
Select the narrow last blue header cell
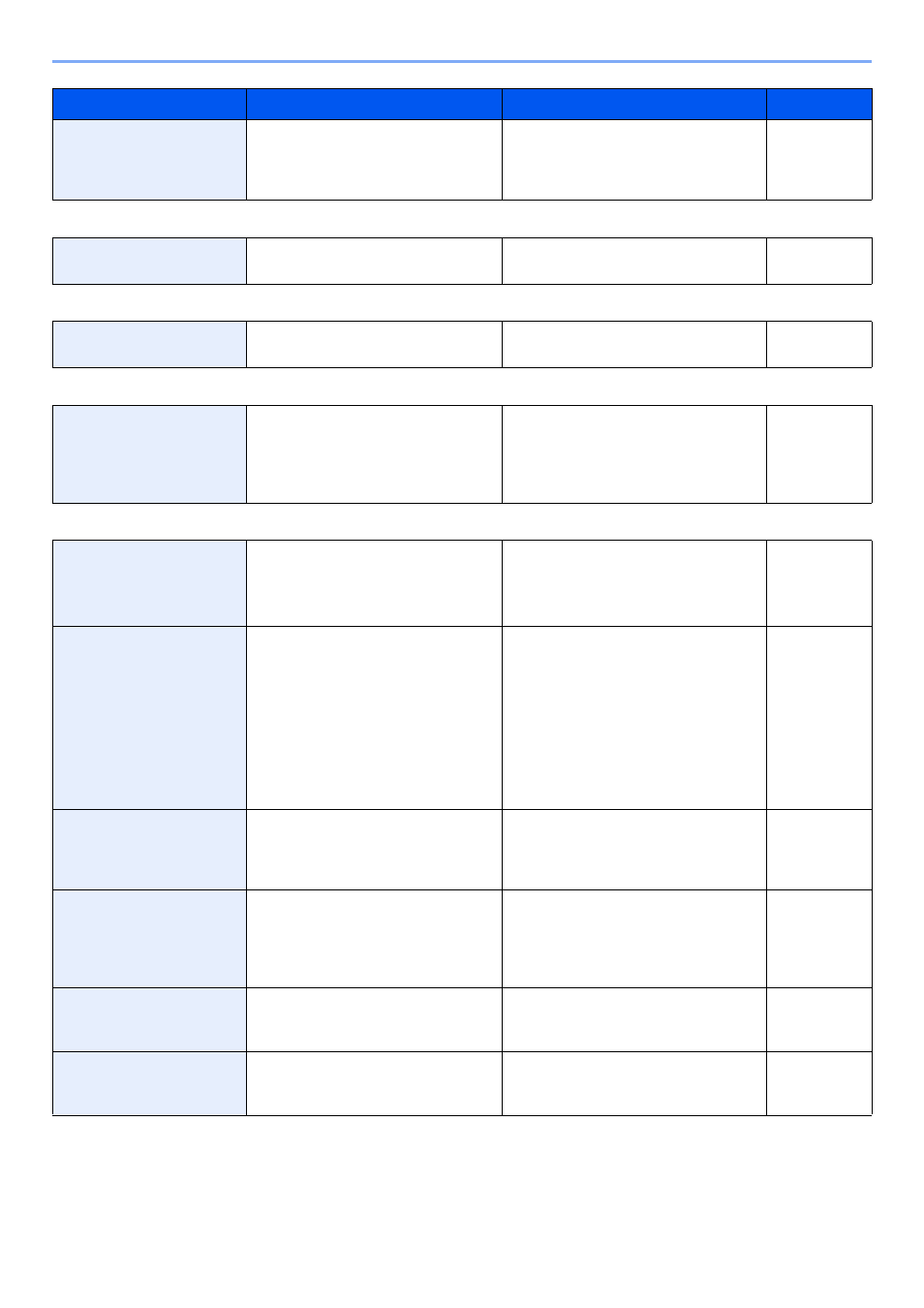coord(819,104)
